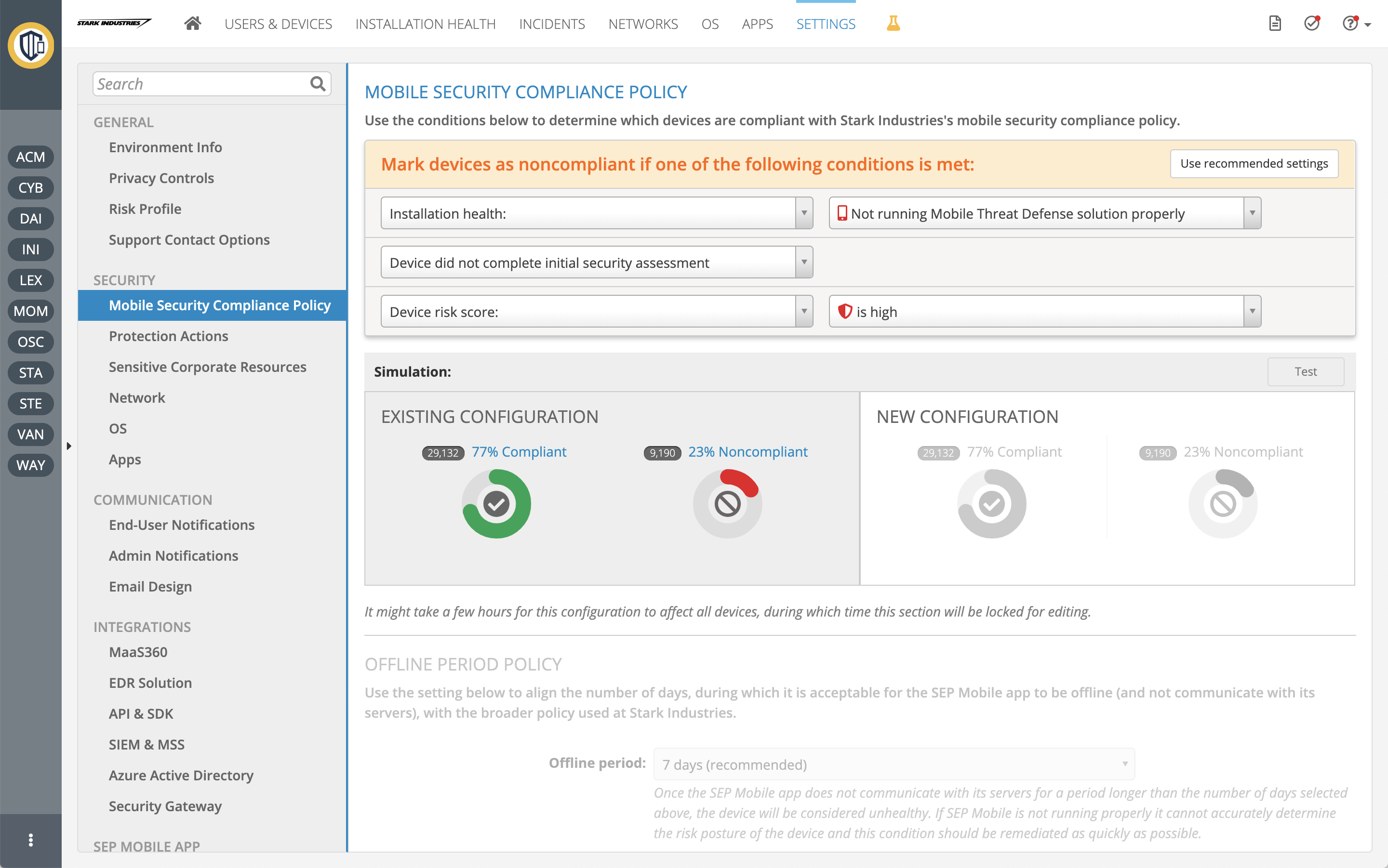Click the search magnifier icon
Viewport: 1388px width, 868px height.
click(318, 84)
